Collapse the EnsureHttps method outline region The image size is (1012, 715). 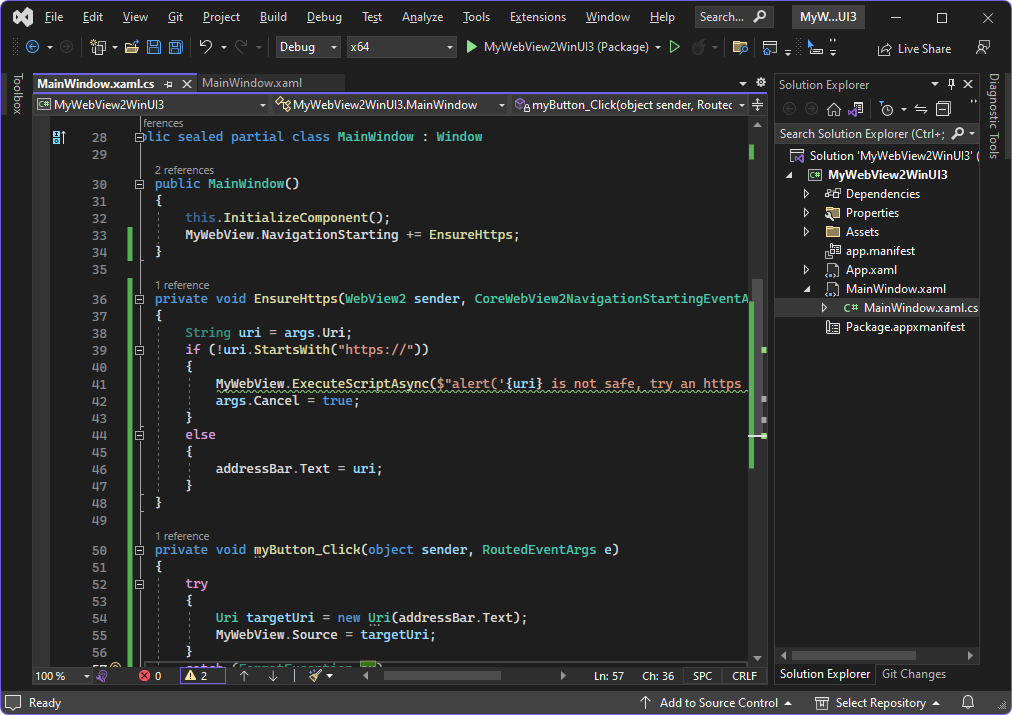[x=138, y=299]
